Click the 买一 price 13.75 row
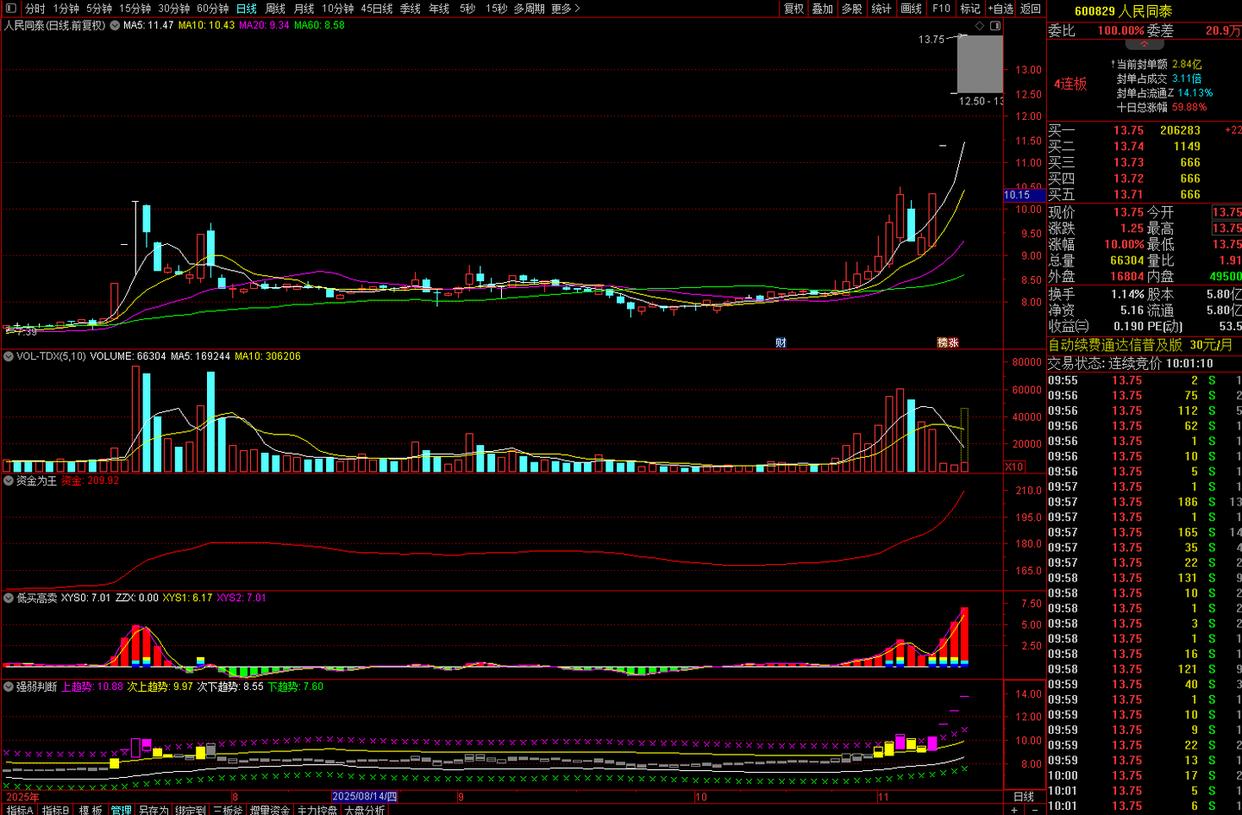 [x=1144, y=130]
